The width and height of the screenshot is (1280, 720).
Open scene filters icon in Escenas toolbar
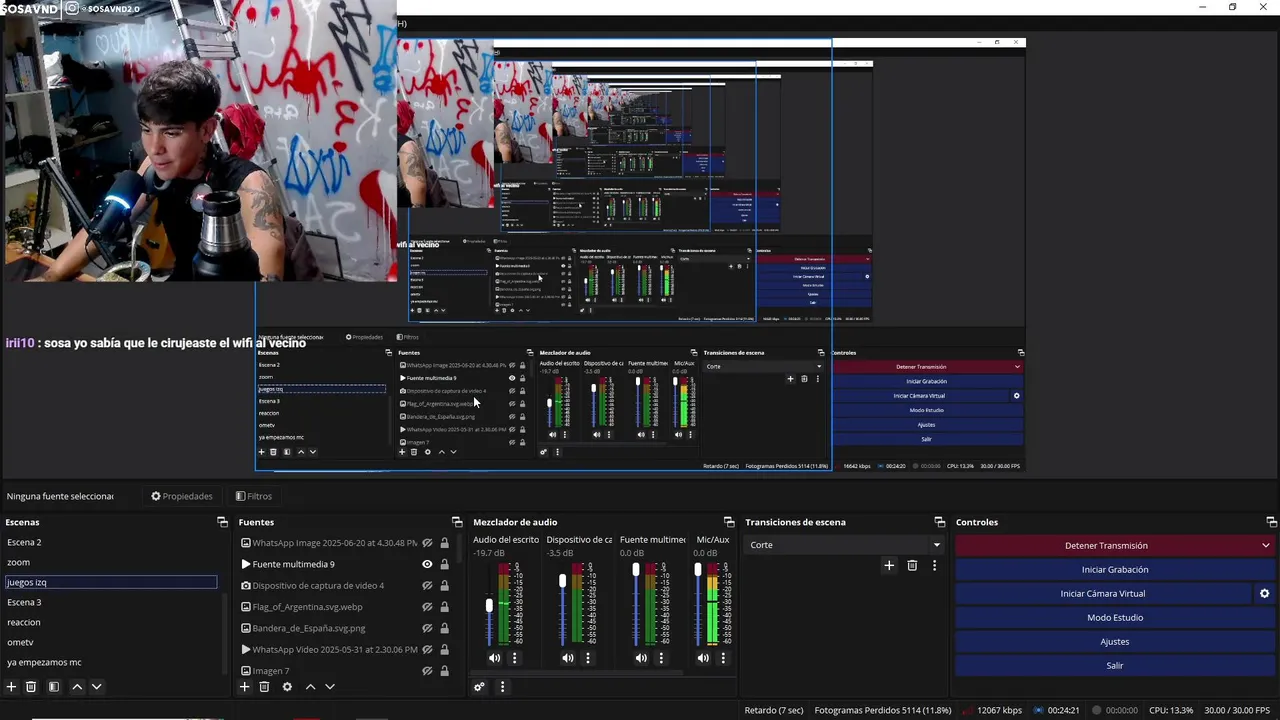[54, 687]
